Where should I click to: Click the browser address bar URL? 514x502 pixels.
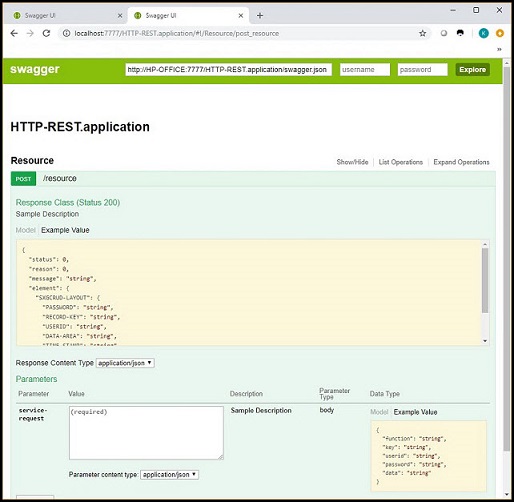pos(177,33)
